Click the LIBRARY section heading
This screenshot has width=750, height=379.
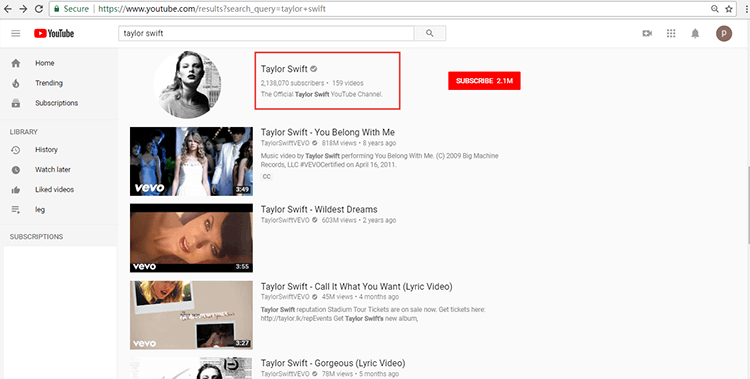(23, 132)
